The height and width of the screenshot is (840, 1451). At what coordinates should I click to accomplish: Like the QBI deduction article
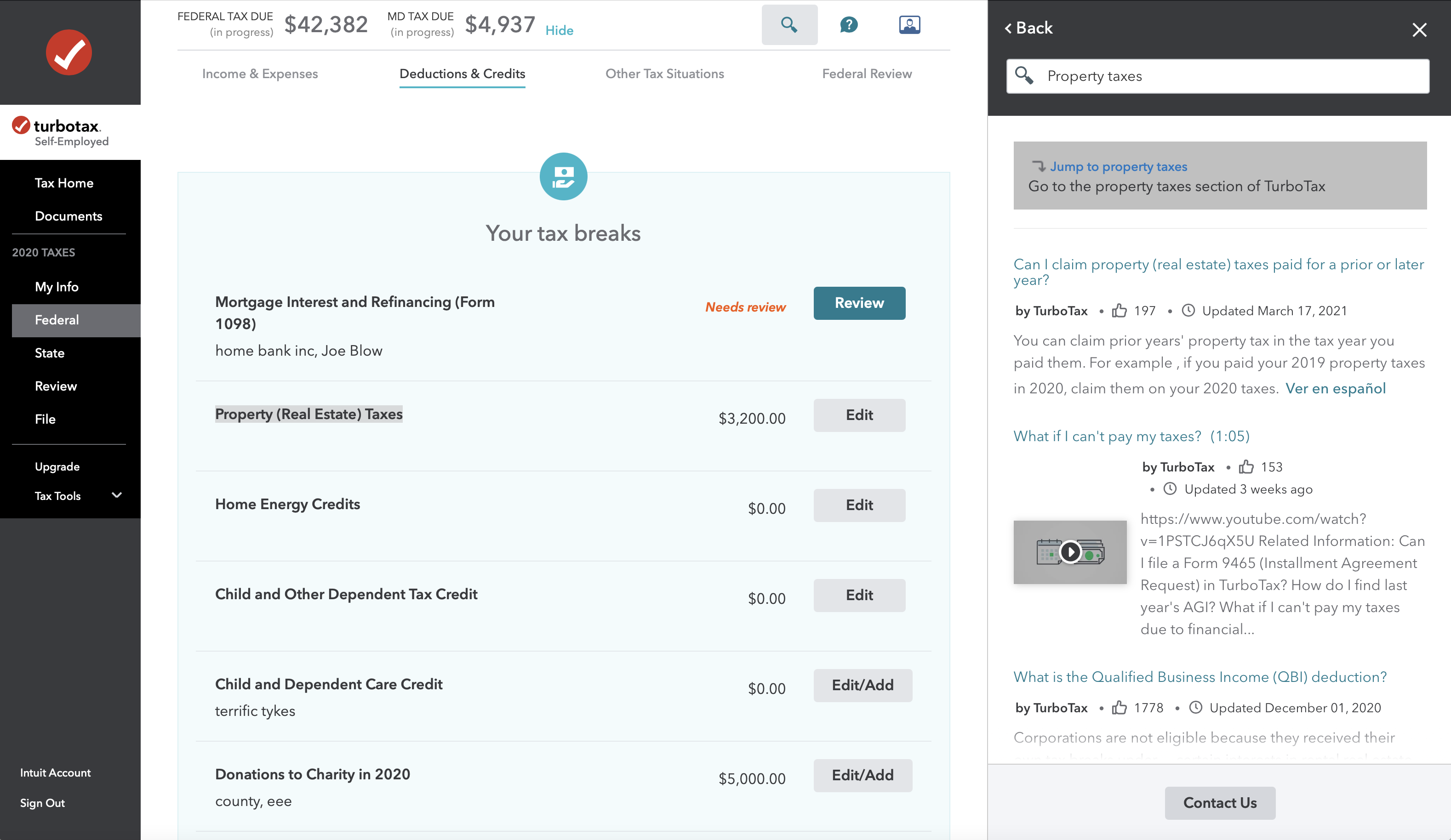coord(1119,708)
